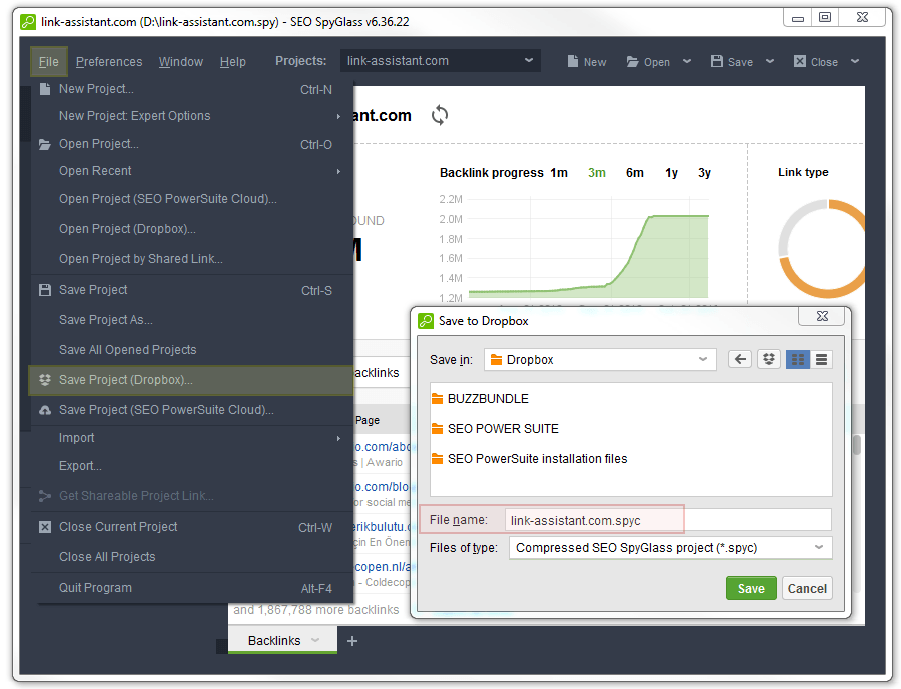Open the Window menu
The width and height of the screenshot is (901, 689).
tap(181, 61)
